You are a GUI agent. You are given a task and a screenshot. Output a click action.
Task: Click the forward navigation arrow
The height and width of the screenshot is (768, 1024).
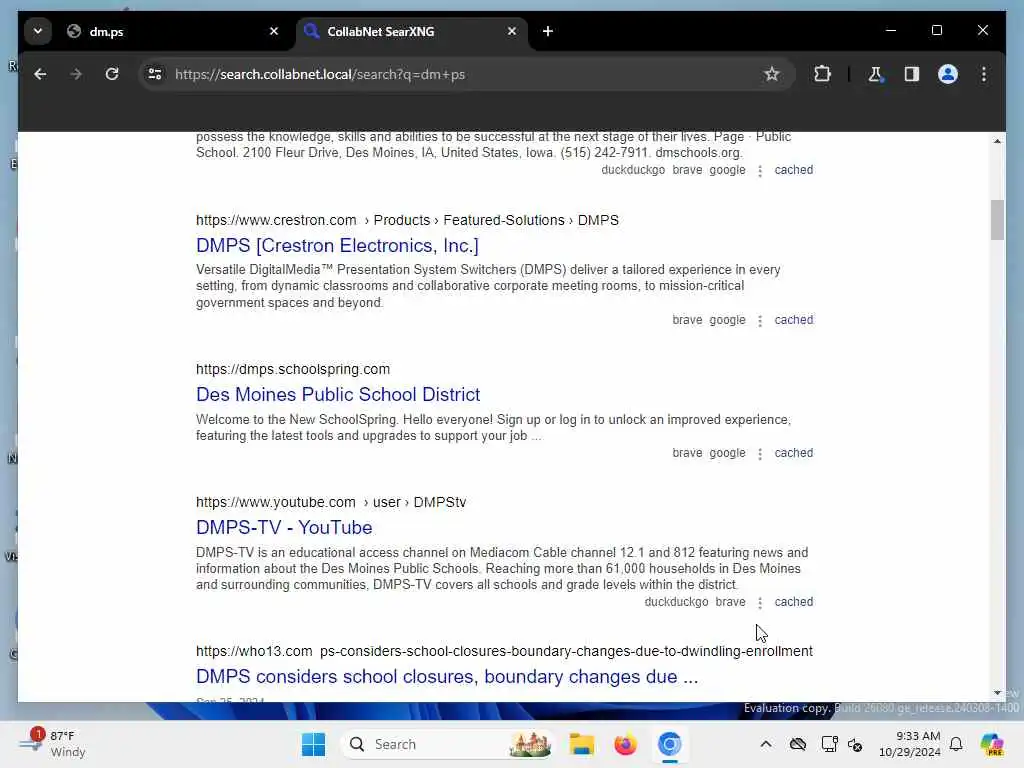point(76,74)
